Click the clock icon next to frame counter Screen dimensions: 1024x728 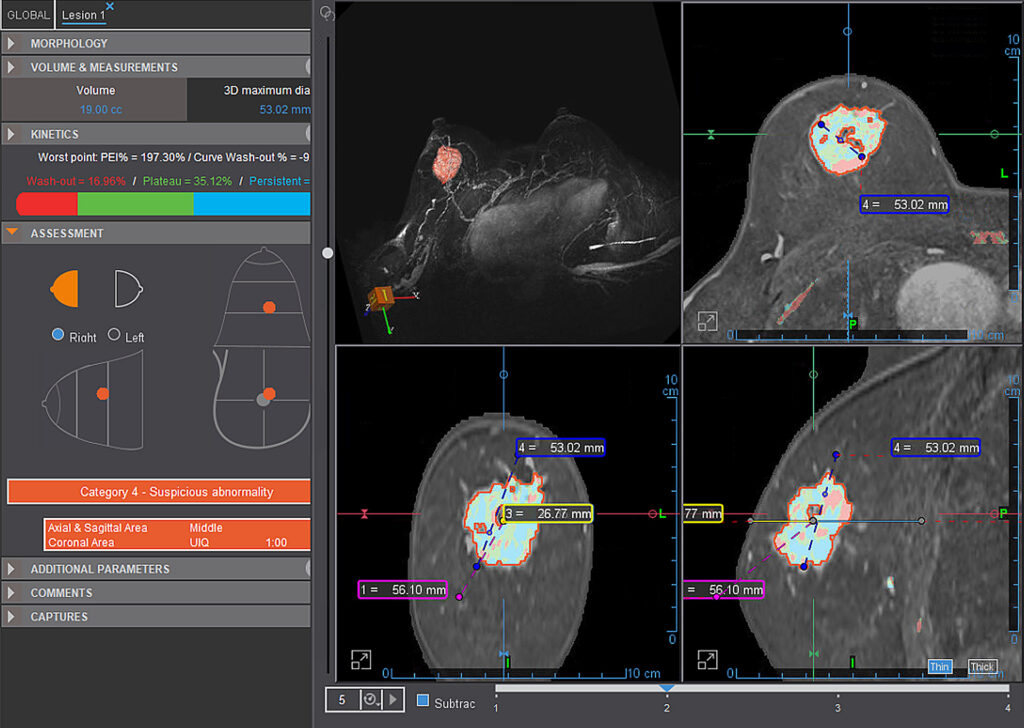[369, 701]
